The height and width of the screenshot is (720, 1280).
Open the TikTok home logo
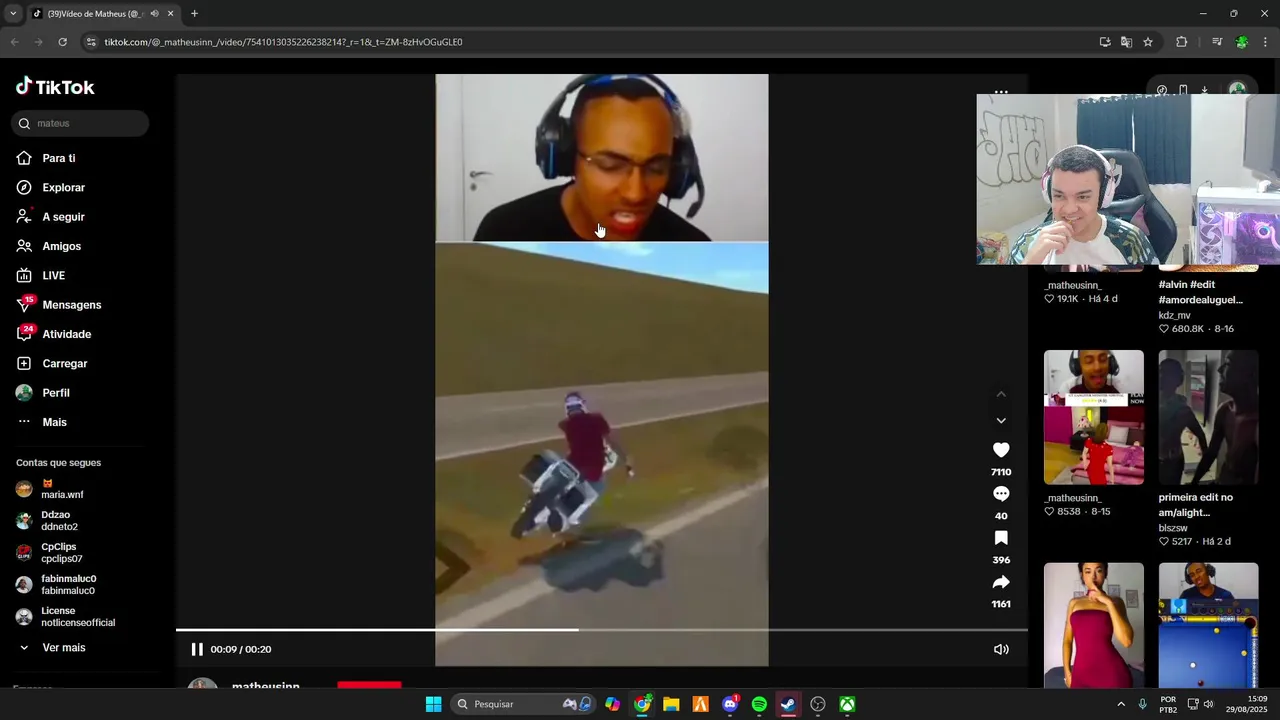pyautogui.click(x=55, y=87)
